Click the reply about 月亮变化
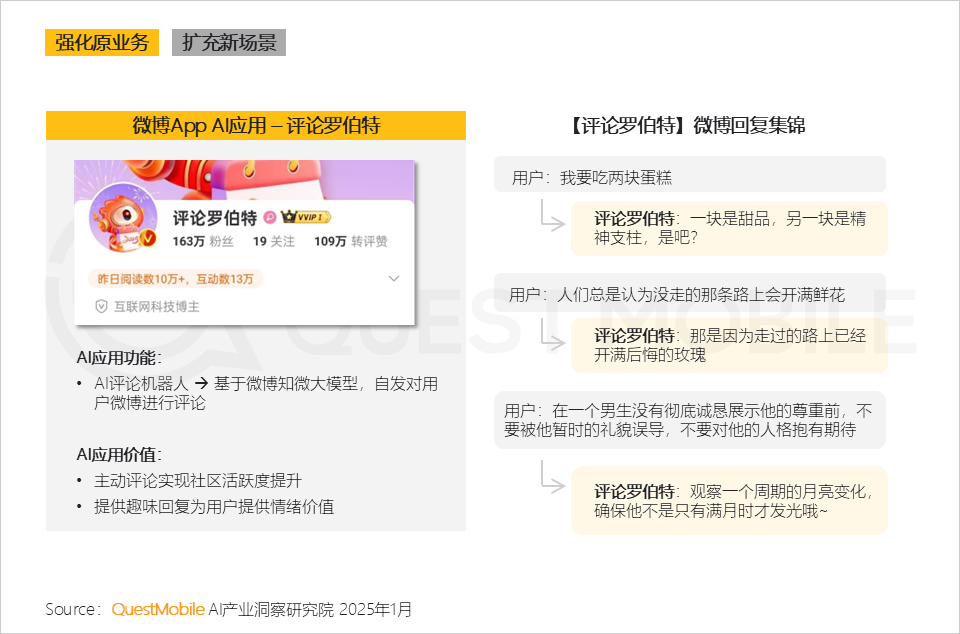 [729, 501]
